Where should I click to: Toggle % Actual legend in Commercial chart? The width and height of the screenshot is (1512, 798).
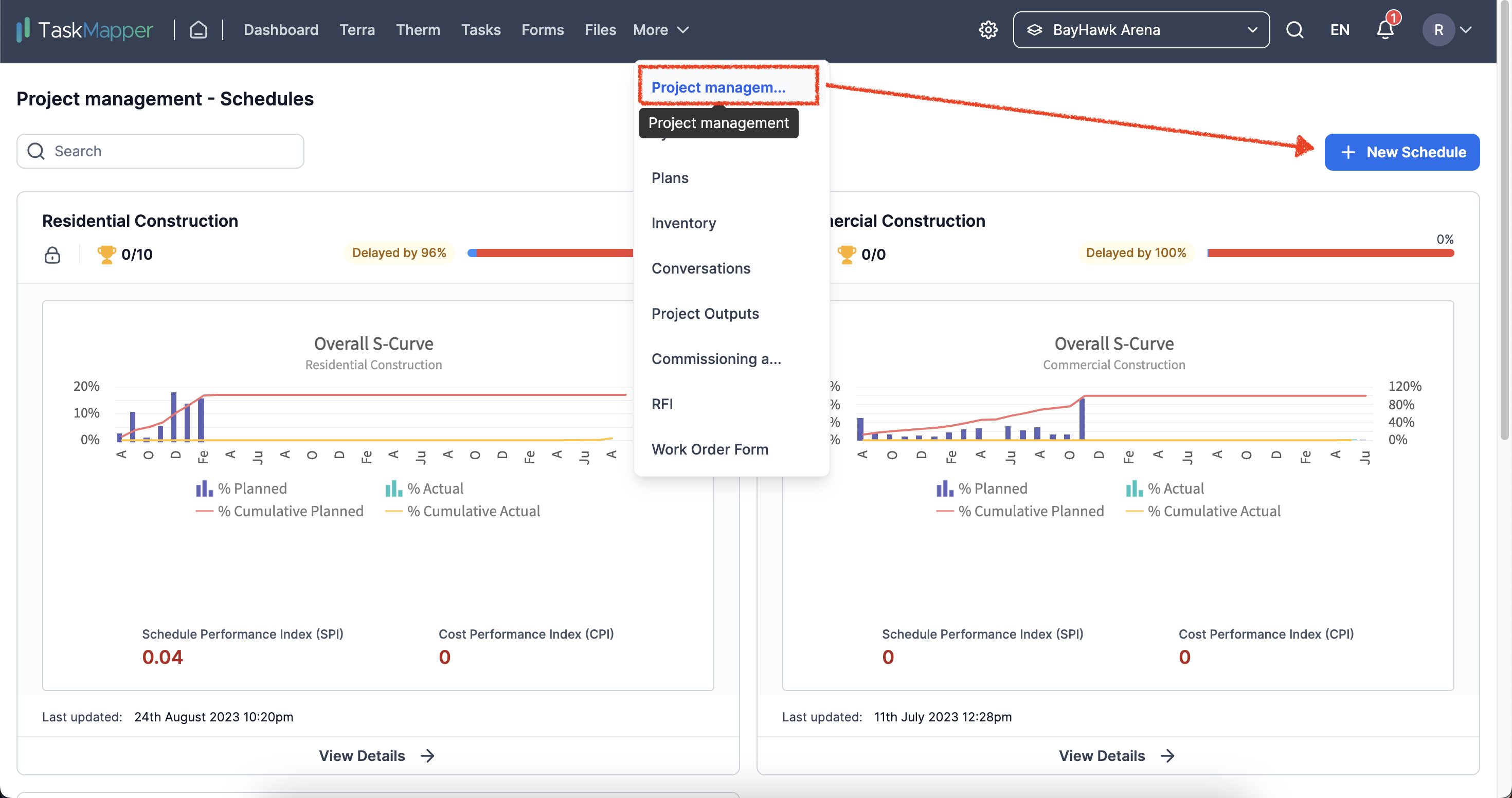click(1165, 488)
